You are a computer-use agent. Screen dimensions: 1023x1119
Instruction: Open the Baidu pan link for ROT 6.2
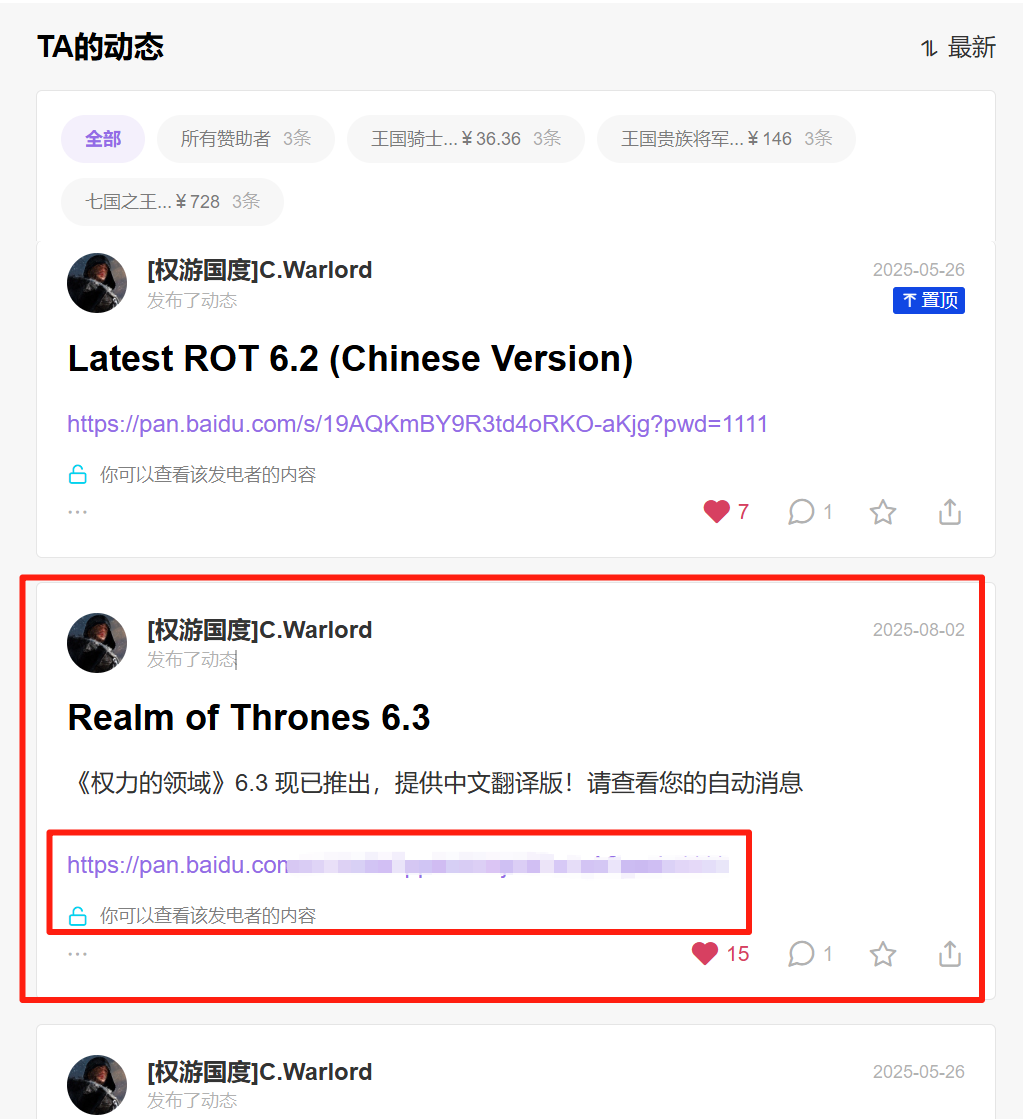pos(417,424)
